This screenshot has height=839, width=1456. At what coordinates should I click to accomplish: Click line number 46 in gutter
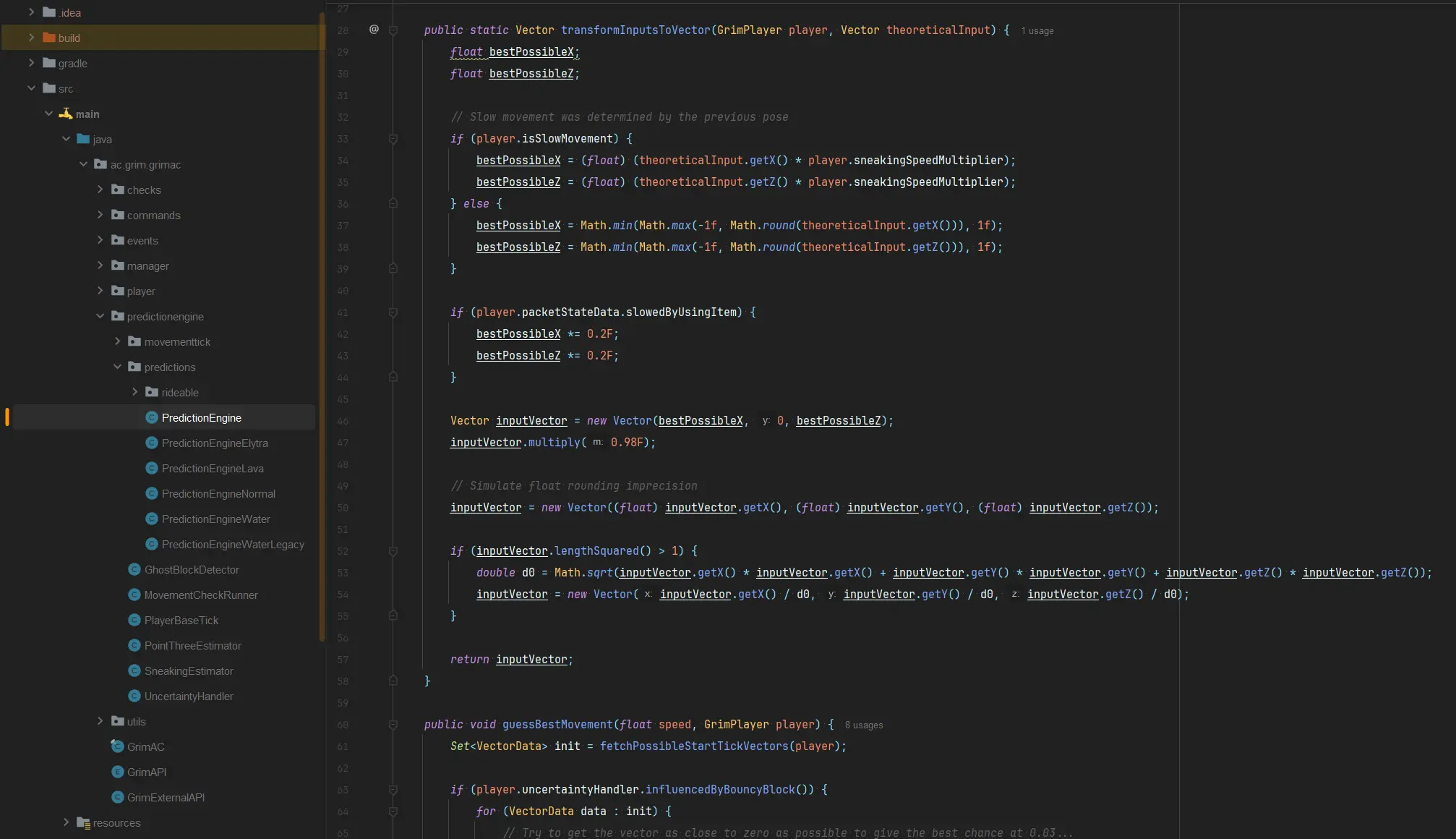[343, 421]
